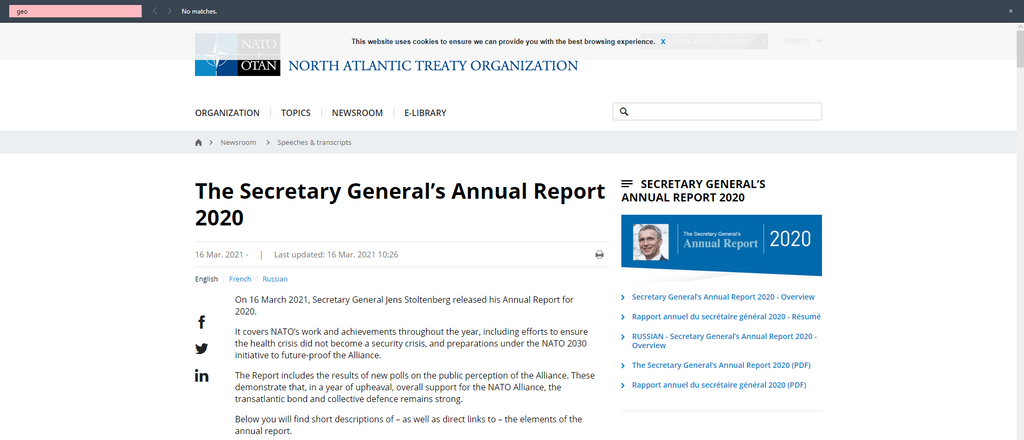1024x440 pixels.
Task: Switch article language to Russian
Action: tap(275, 279)
